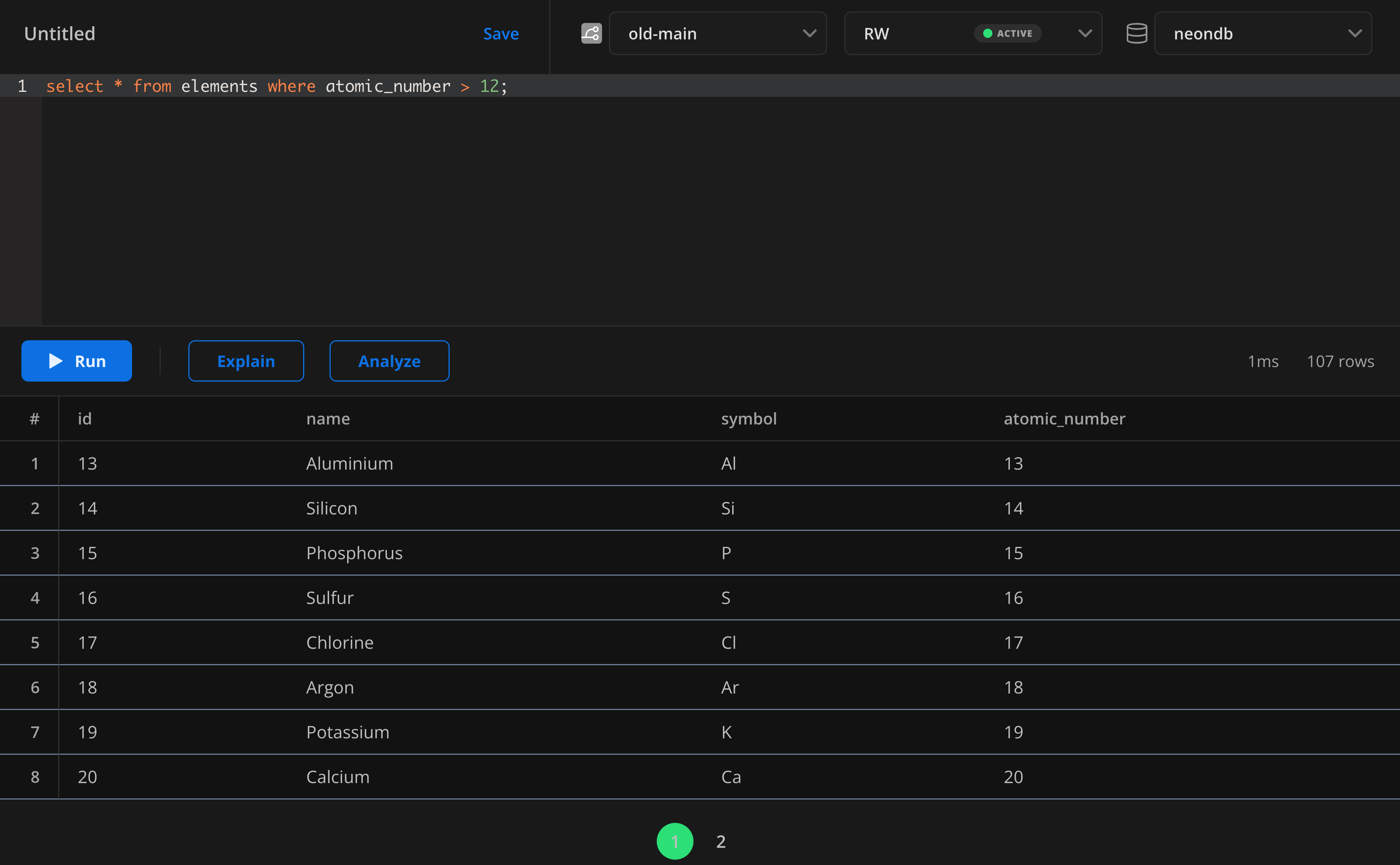Screen dimensions: 1400x865
Task: Select the Aluminium name cell
Action: pyautogui.click(x=349, y=464)
